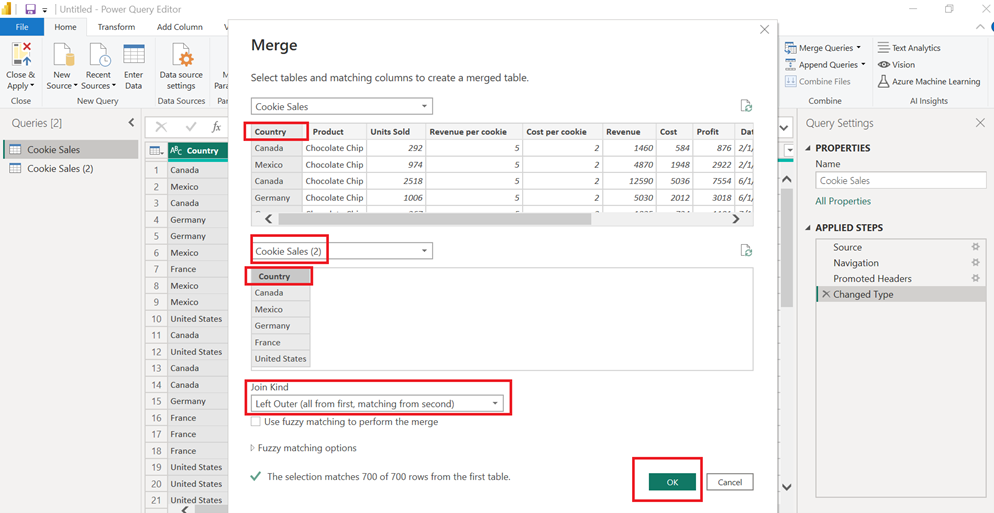This screenshot has height=513, width=994.
Task: Click row 4 Germany cell in data grid
Action: tap(197, 219)
